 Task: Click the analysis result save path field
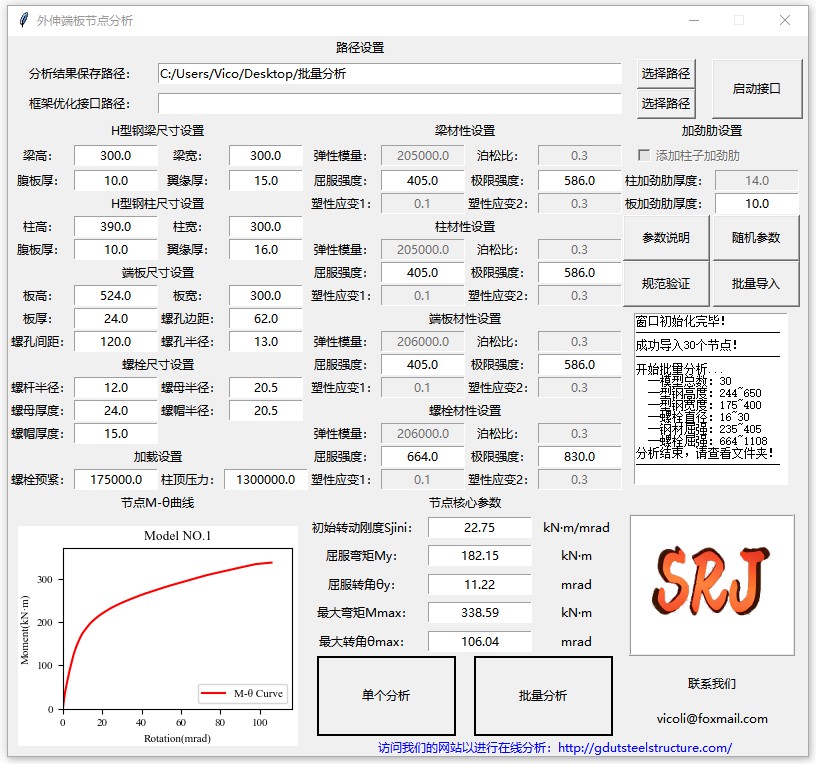point(389,74)
